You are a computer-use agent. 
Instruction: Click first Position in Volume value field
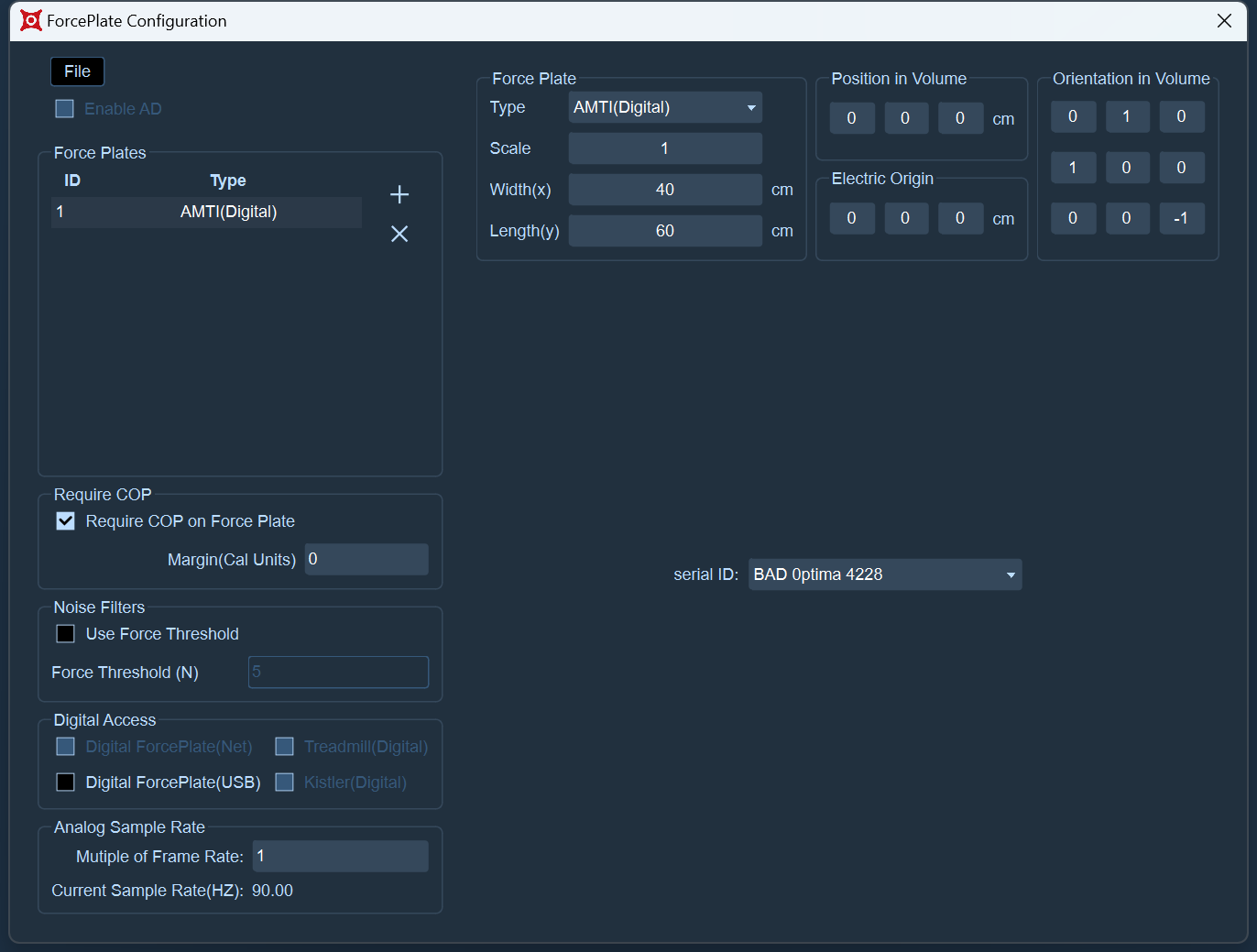click(x=852, y=118)
